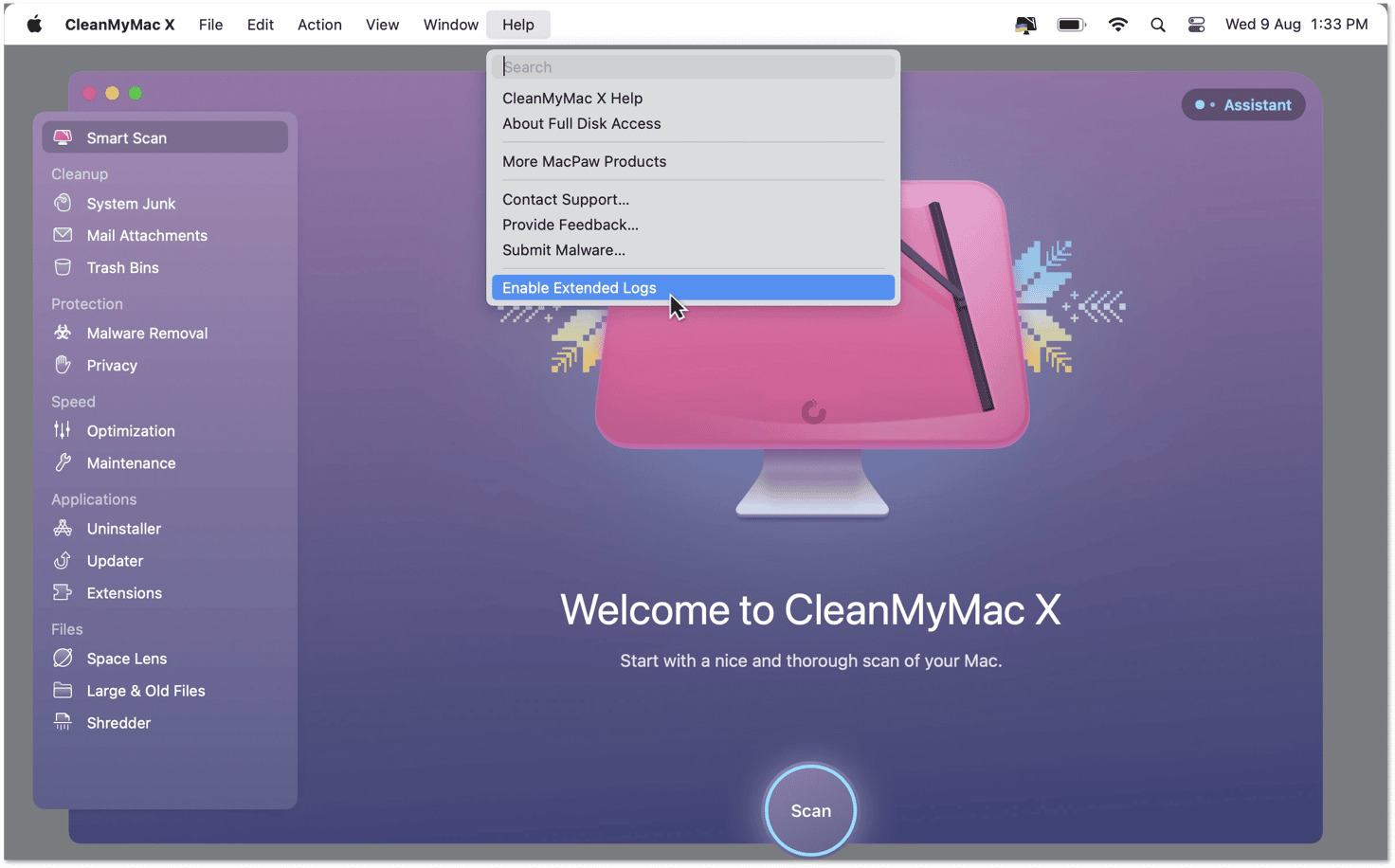Select Provide Feedback…

(693, 225)
